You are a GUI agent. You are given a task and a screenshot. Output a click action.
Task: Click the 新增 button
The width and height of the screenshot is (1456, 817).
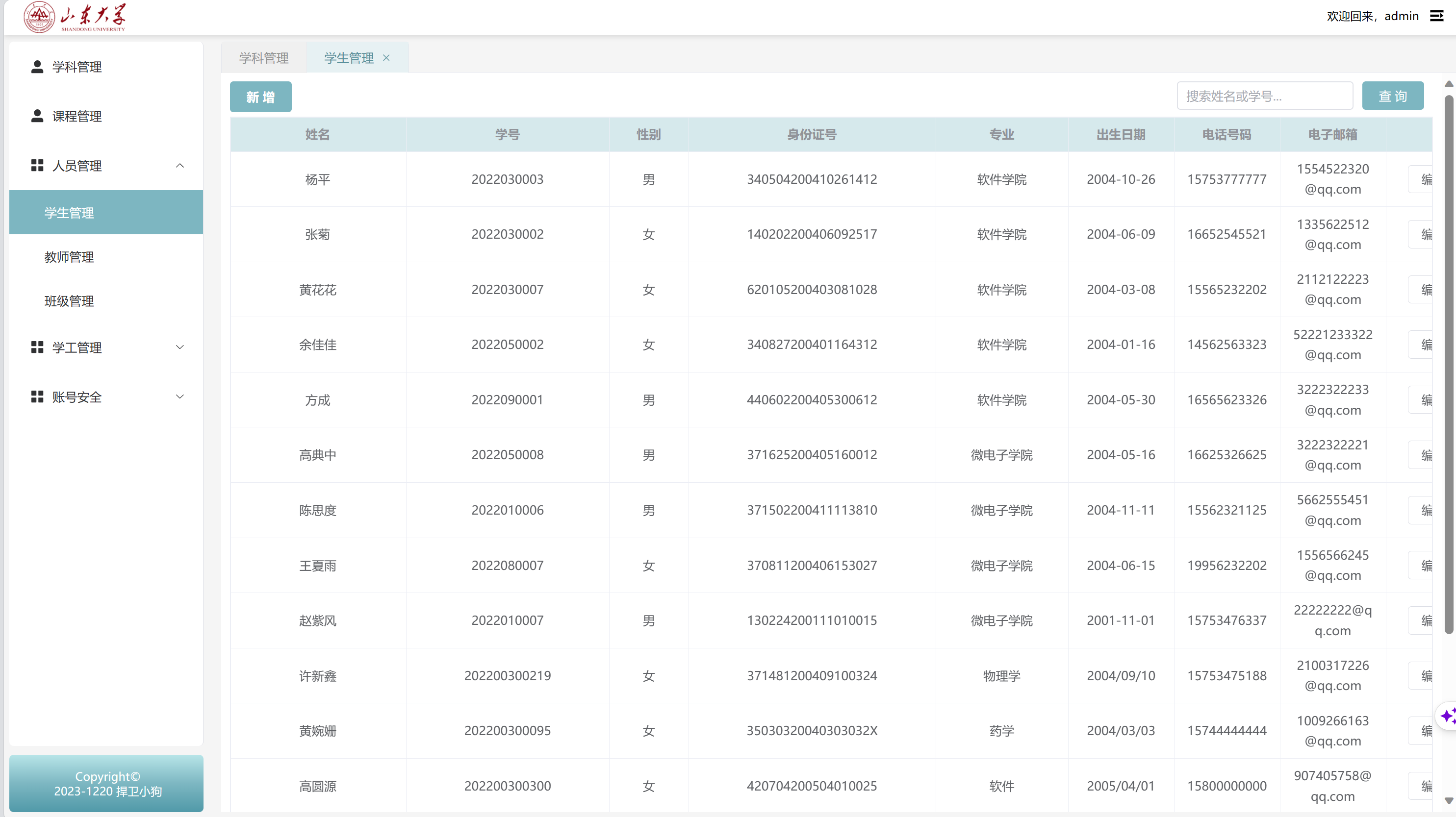pos(260,97)
